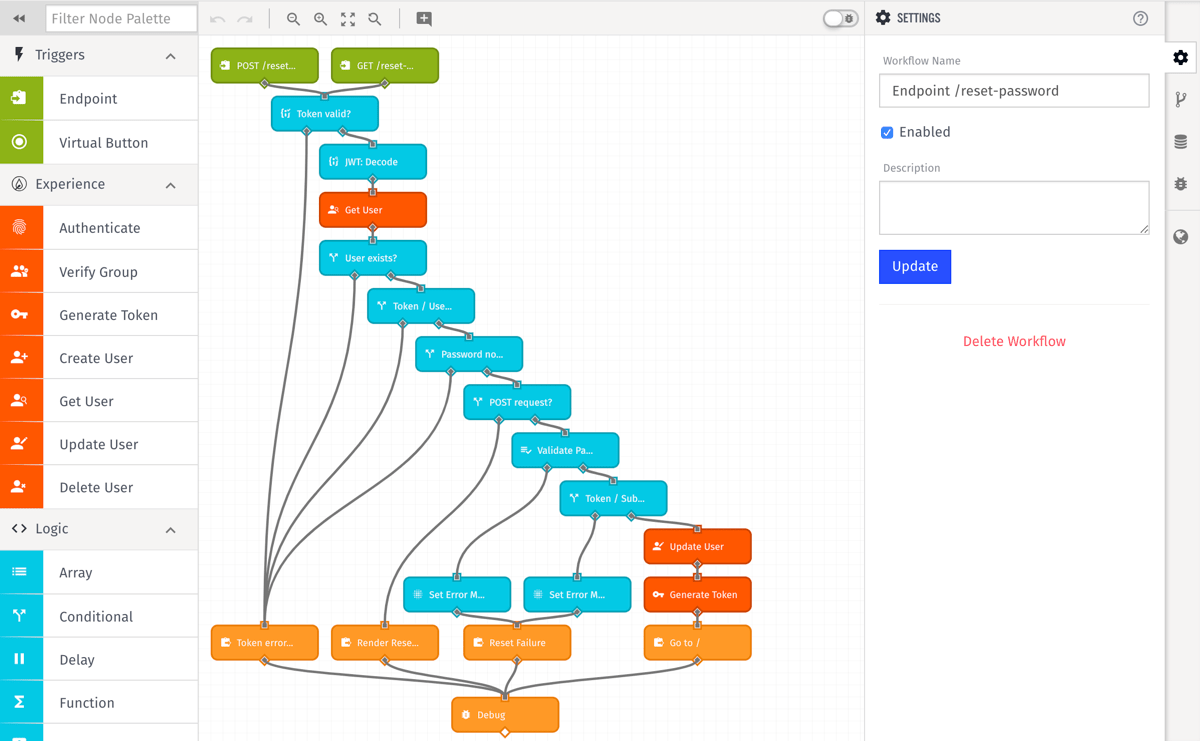Image resolution: width=1200 pixels, height=741 pixels.
Task: Collapse the Triggers palette section
Action: pos(170,56)
